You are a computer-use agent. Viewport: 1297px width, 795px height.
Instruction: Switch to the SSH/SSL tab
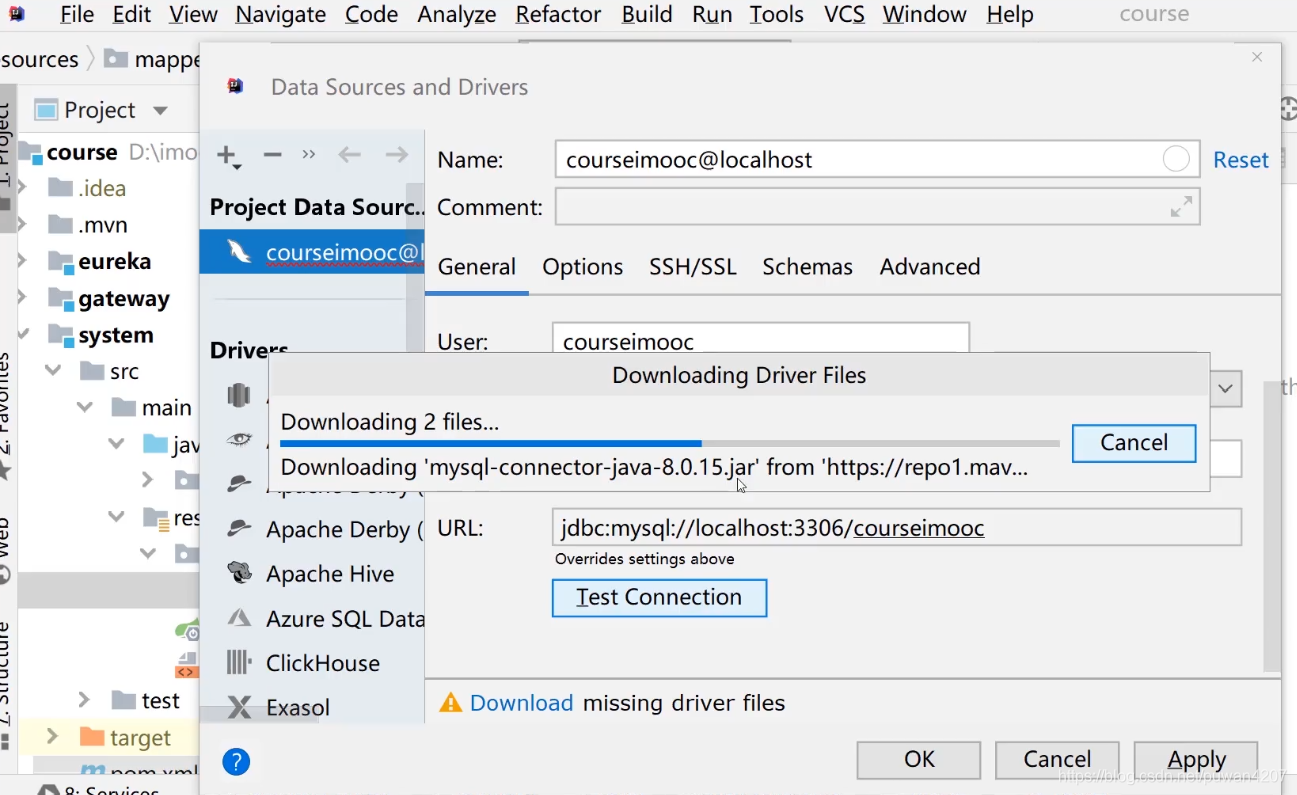coord(693,267)
